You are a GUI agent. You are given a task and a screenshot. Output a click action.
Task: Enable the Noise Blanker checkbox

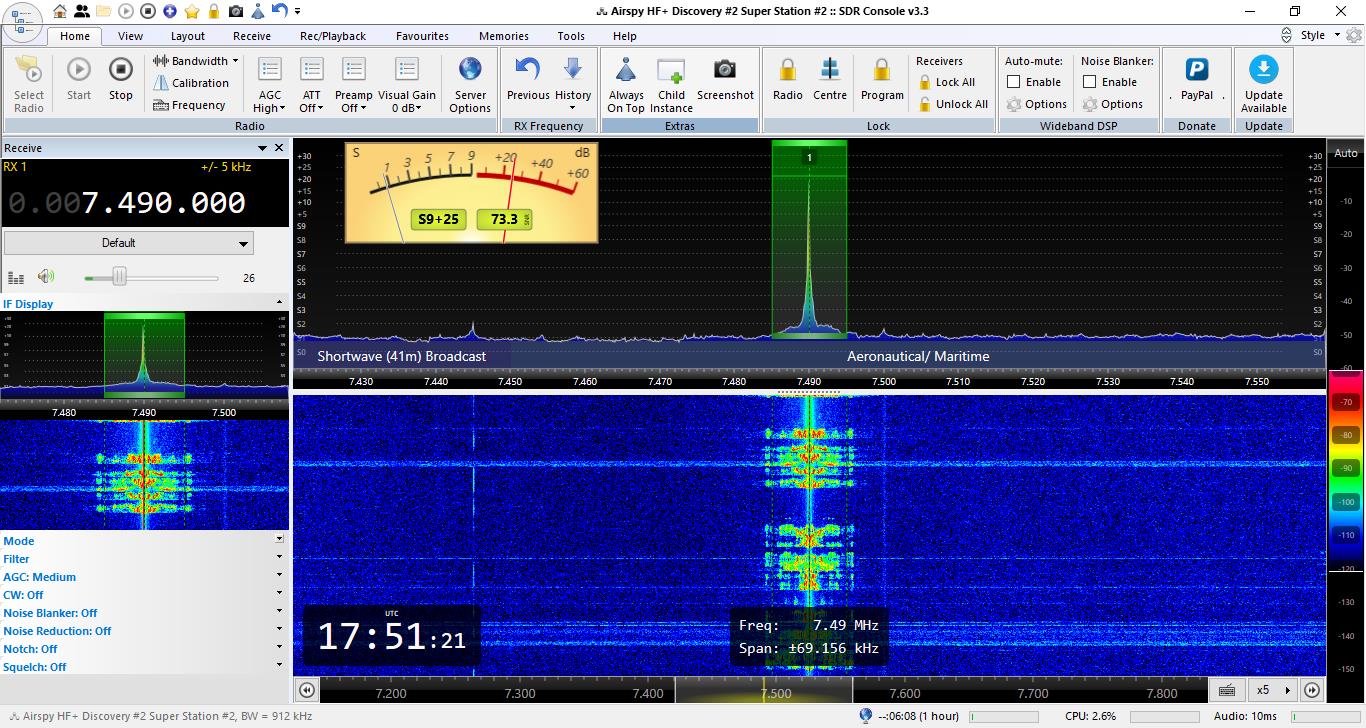[x=1090, y=82]
